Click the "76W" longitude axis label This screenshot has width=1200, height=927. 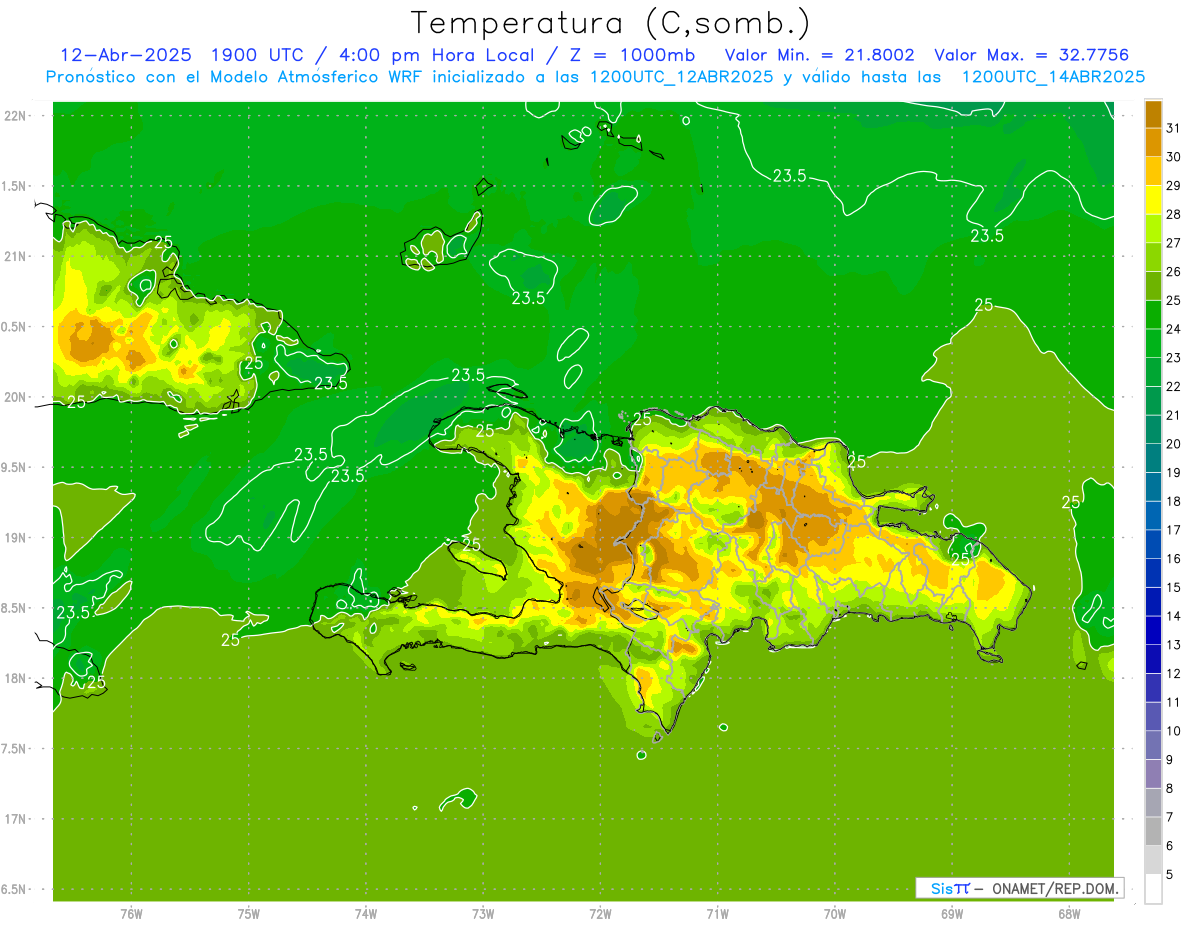click(130, 914)
